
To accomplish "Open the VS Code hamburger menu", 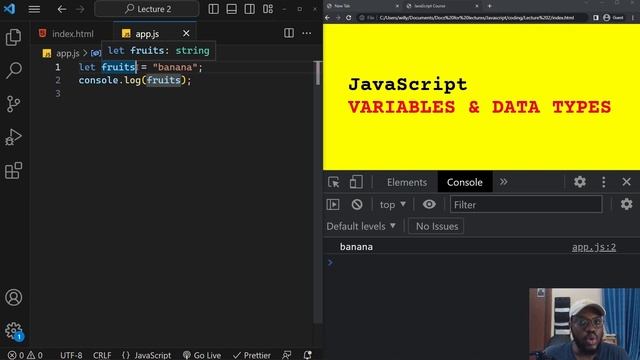I will pos(34,9).
